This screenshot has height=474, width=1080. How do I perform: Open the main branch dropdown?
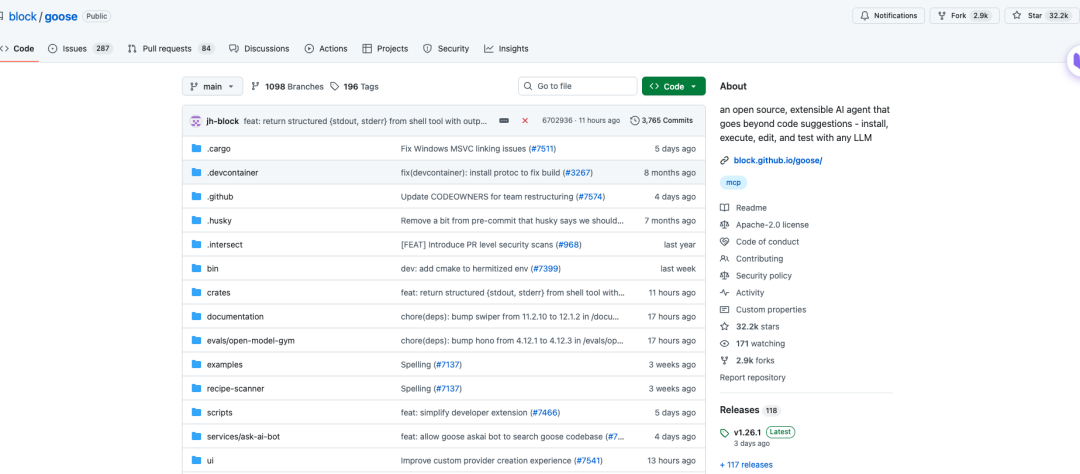click(x=212, y=86)
